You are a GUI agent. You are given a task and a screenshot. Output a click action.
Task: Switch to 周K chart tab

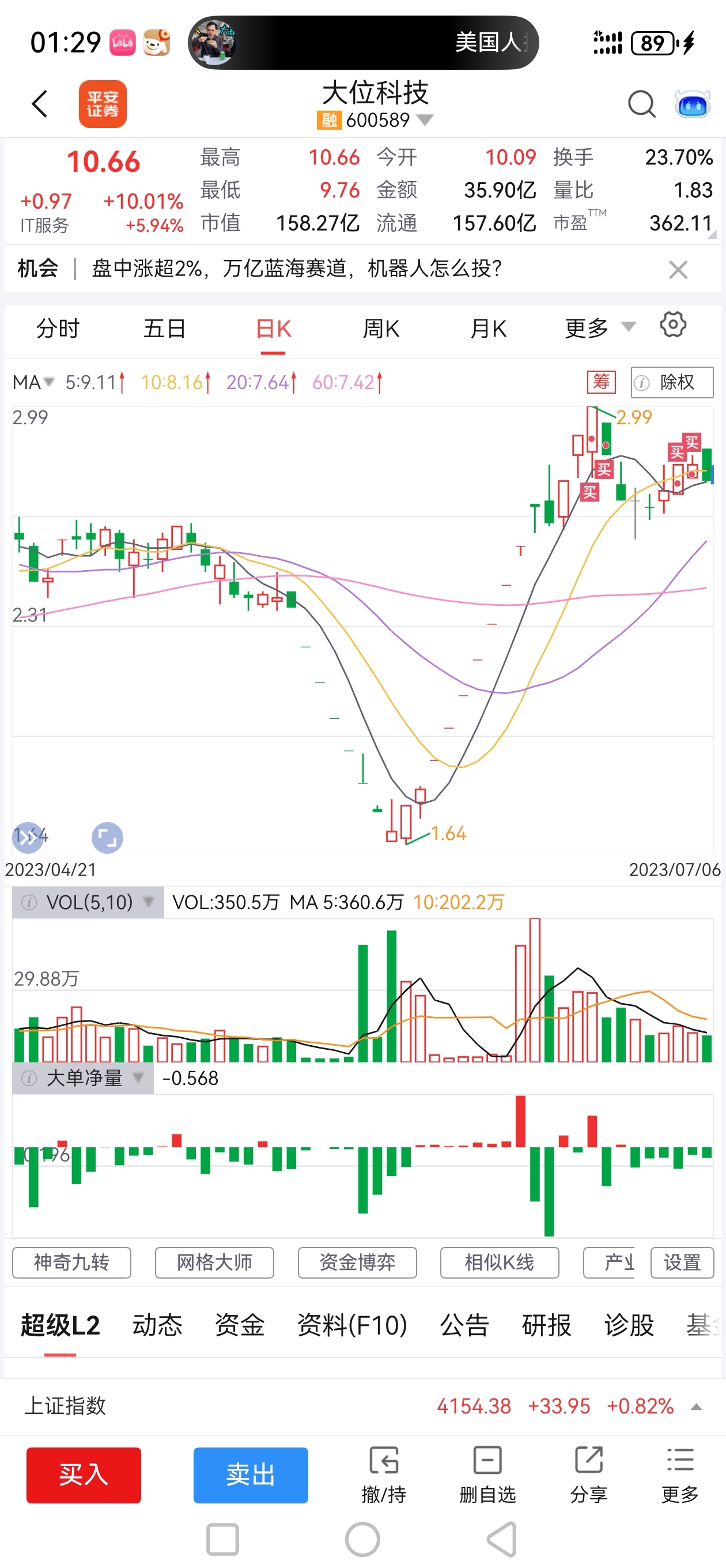click(381, 329)
